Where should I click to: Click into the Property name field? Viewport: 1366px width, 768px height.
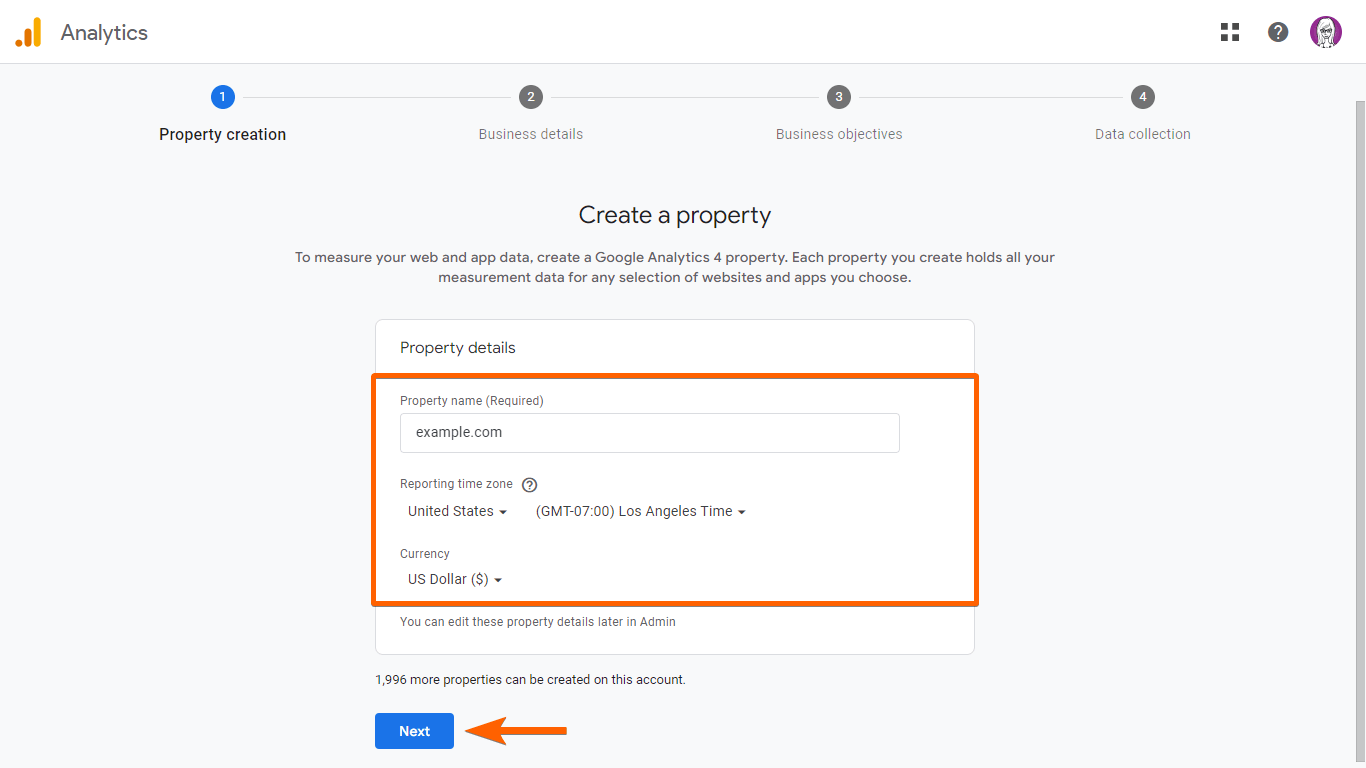[x=650, y=433]
